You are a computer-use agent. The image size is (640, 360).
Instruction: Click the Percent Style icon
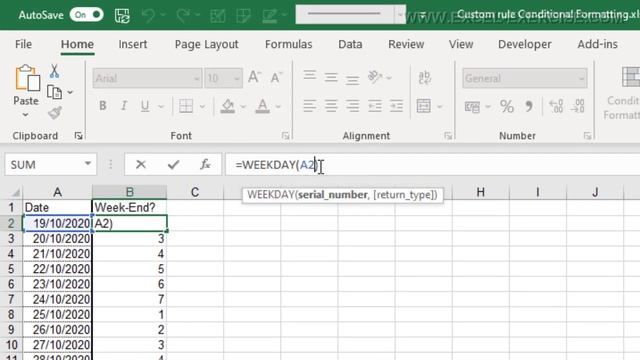point(507,107)
